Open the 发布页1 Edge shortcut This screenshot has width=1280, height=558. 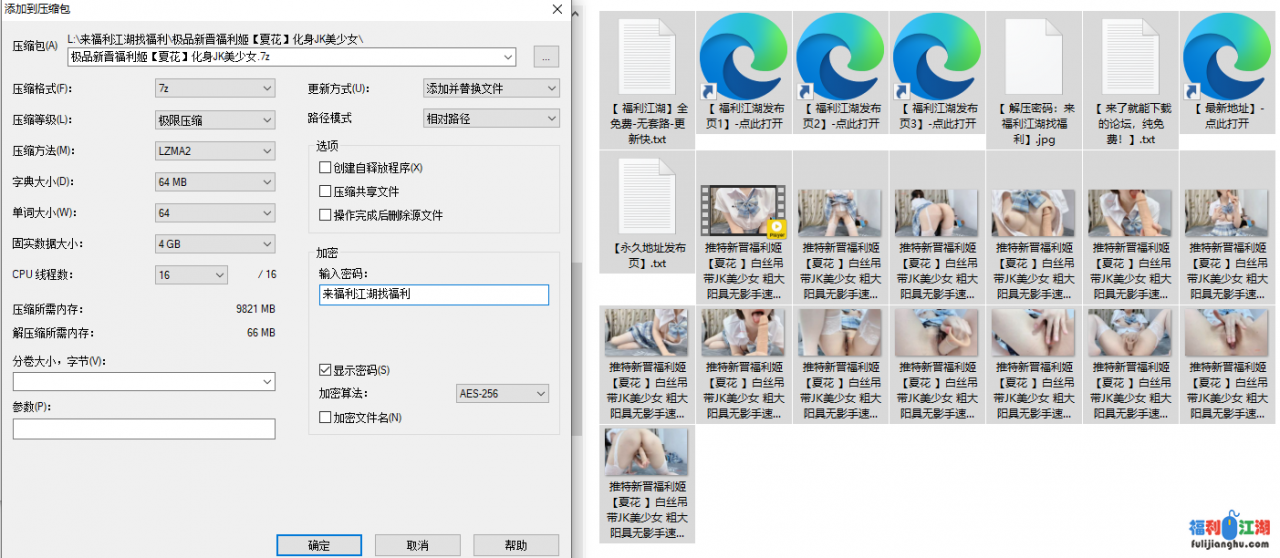743,56
